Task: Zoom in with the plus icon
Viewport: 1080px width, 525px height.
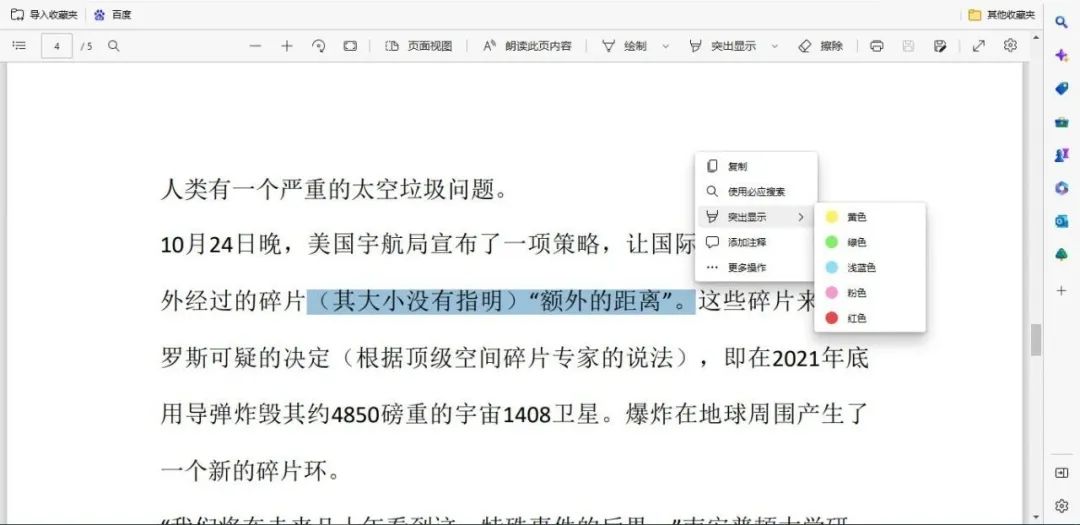Action: click(287, 46)
